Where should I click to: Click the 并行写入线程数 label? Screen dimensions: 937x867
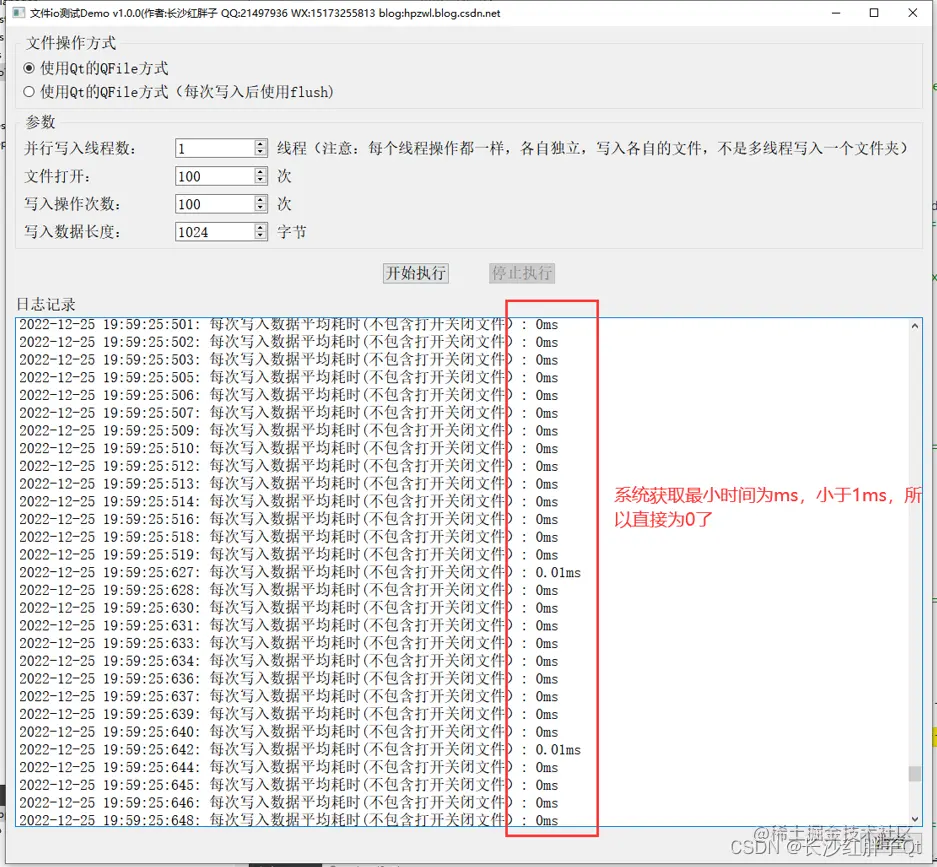click(x=80, y=148)
